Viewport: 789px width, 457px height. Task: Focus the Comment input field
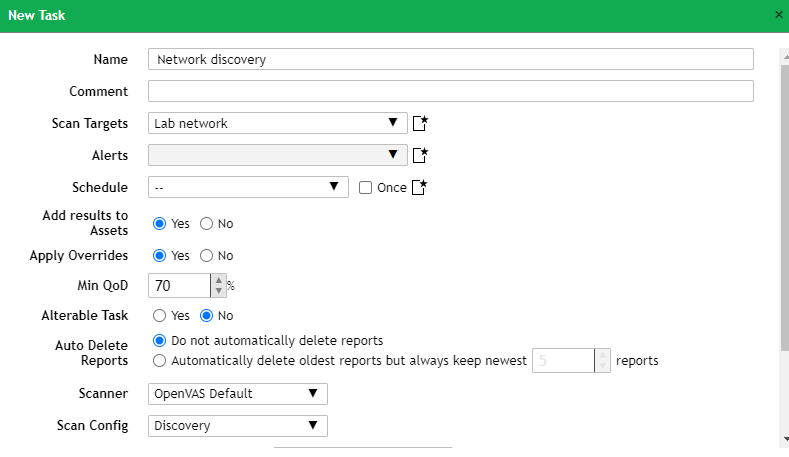tap(450, 91)
